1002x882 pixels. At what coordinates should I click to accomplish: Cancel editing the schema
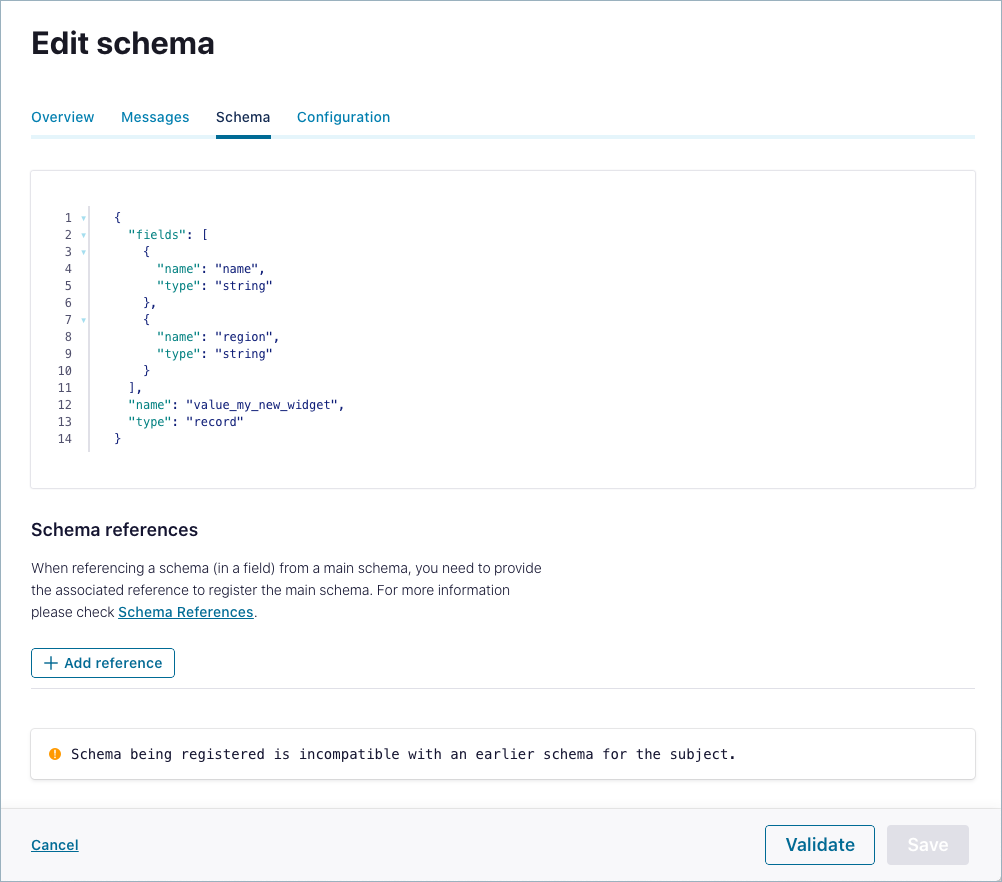point(55,845)
